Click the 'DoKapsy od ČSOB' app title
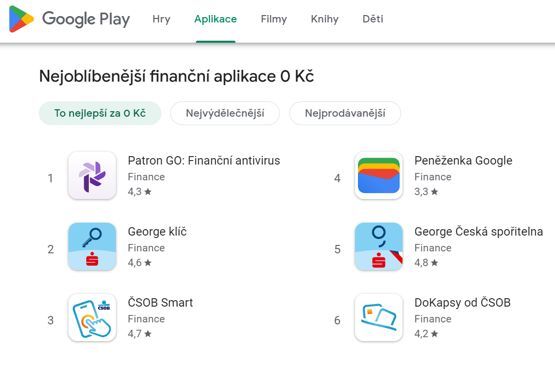 (463, 303)
